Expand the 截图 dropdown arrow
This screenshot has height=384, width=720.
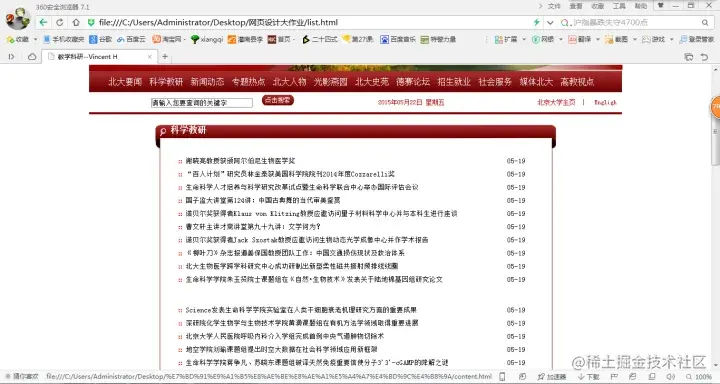tap(635, 40)
